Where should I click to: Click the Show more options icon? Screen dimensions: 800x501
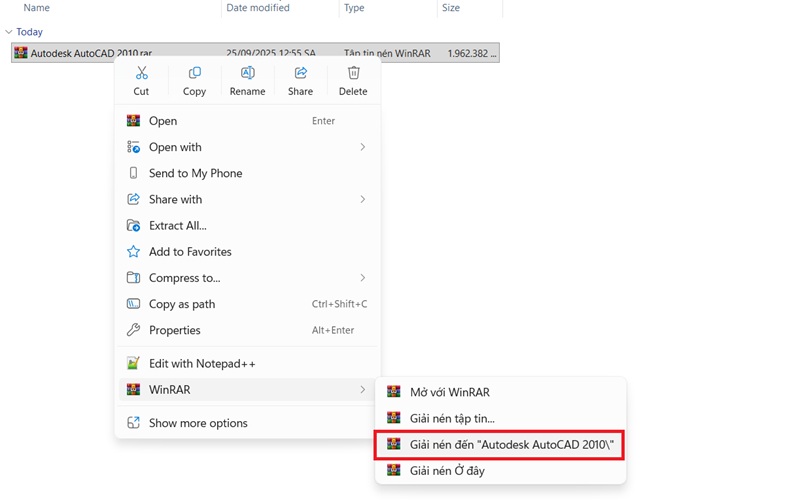click(133, 423)
